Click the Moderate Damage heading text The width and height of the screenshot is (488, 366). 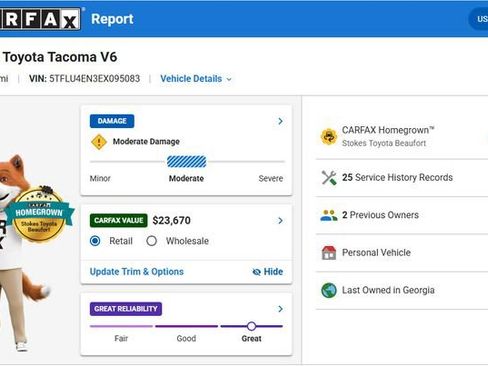click(x=146, y=142)
